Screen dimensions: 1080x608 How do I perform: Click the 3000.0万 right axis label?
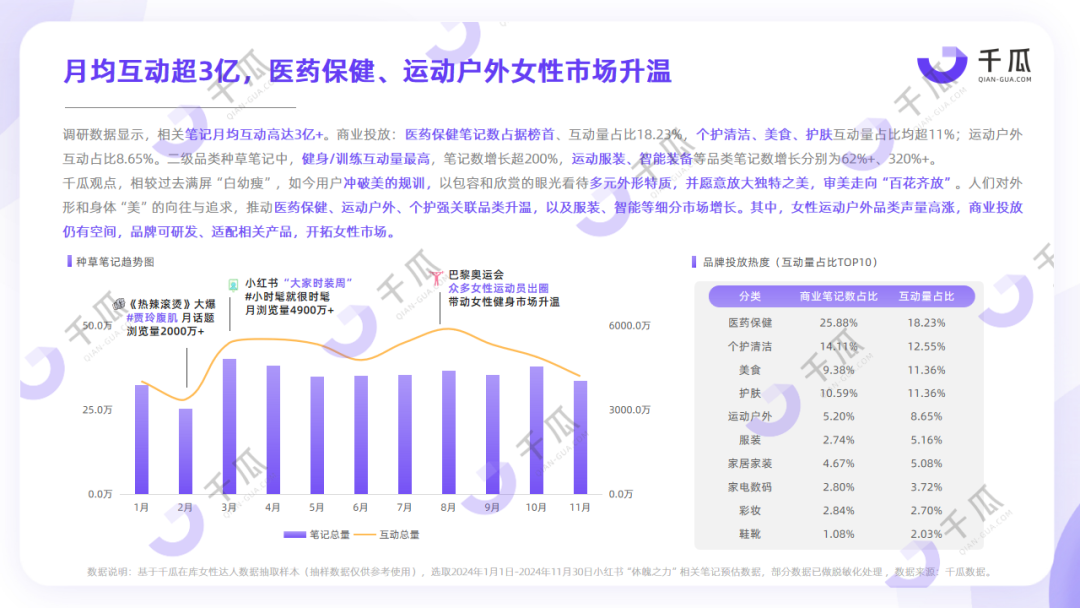point(630,410)
